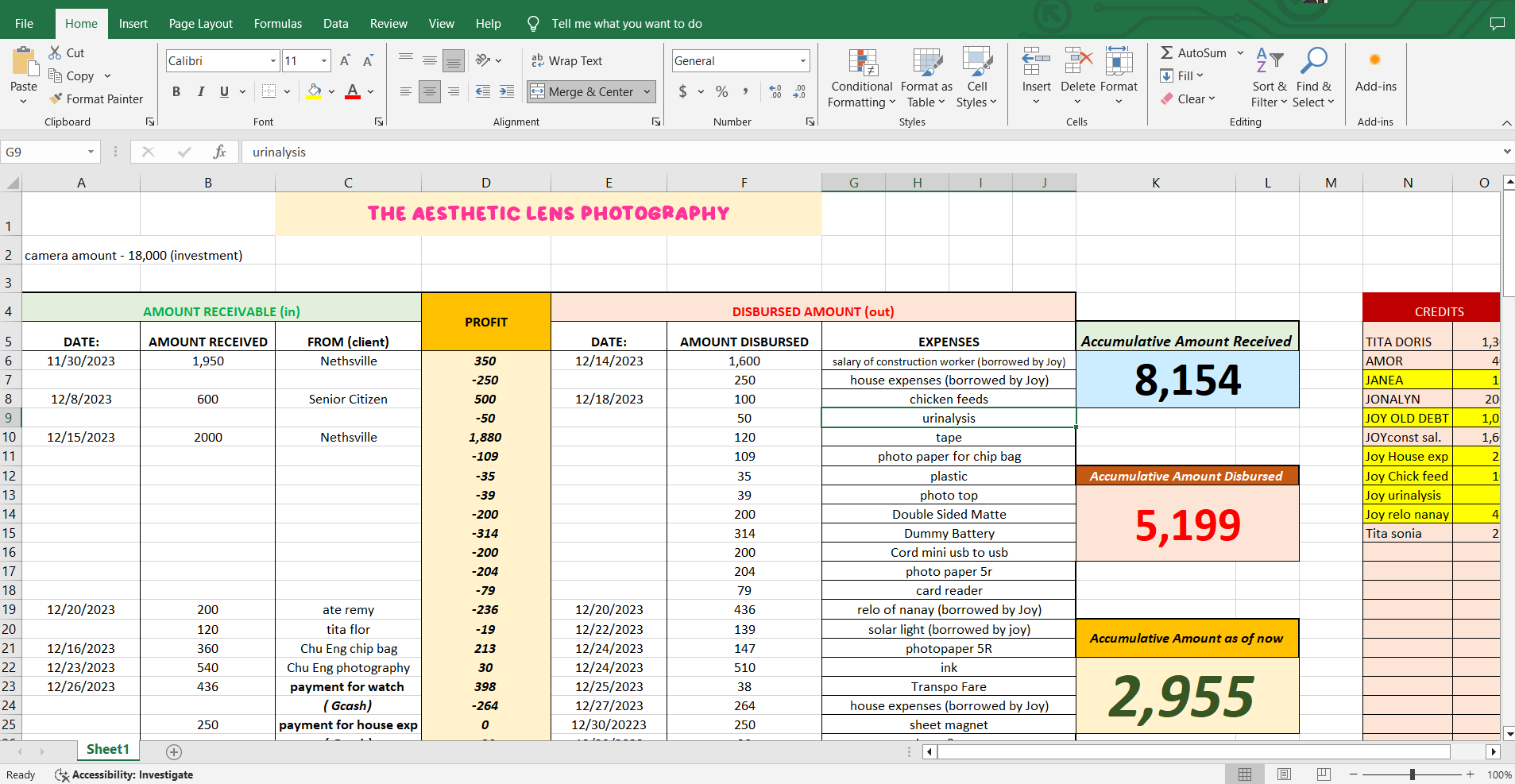This screenshot has width=1515, height=784.
Task: Expand the Merge & Center dropdown arrow
Action: pyautogui.click(x=647, y=91)
